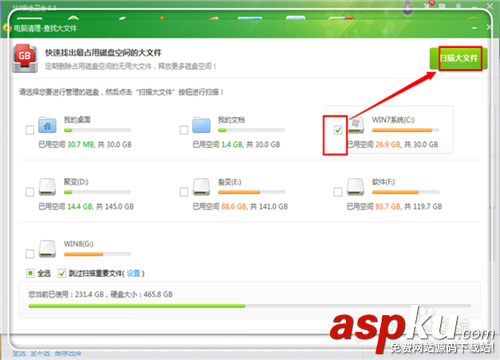This screenshot has width=500, height=360.
Task: Click the WIN7系统(C:) drive label
Action: coord(393,120)
